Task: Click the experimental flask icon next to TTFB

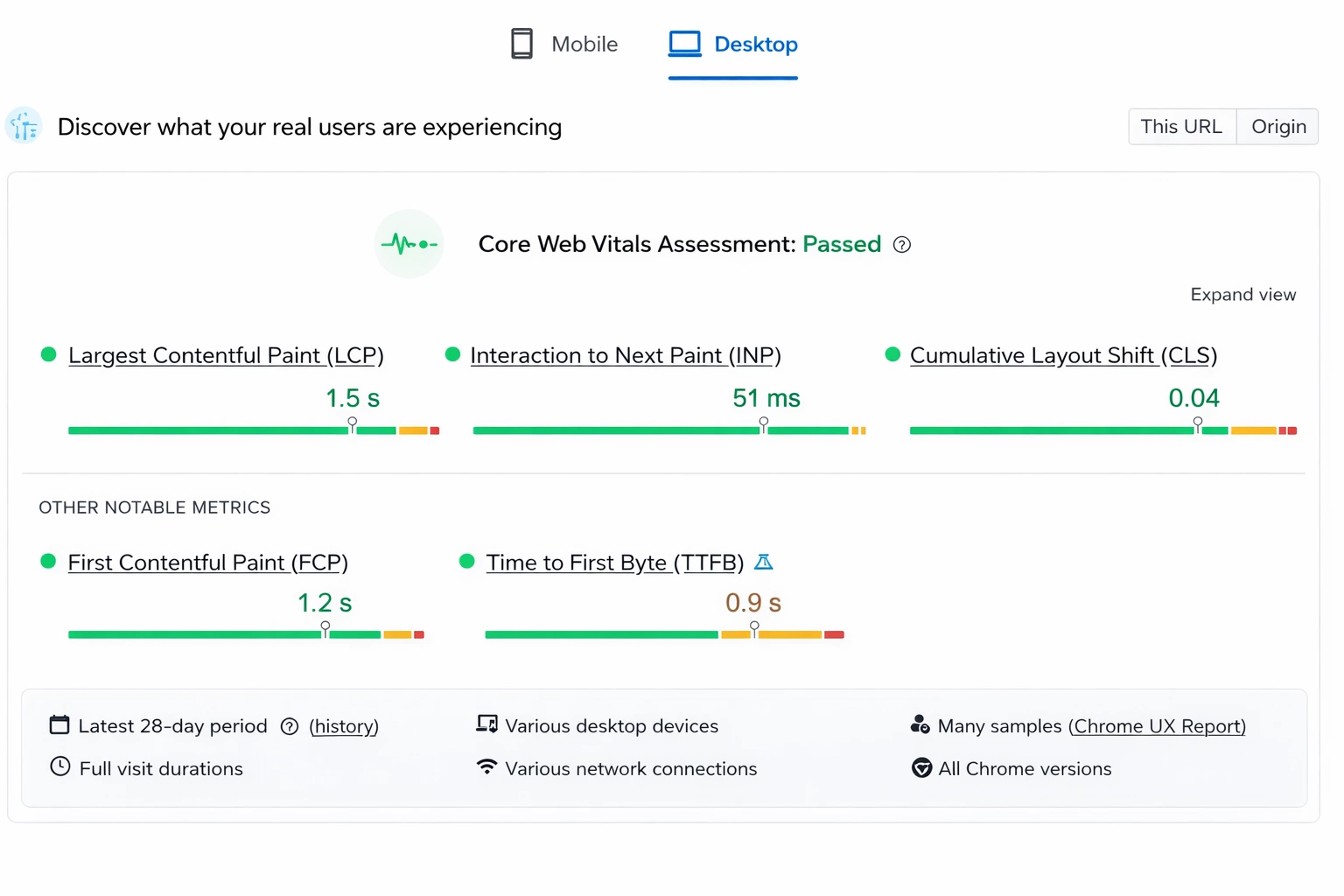Action: pyautogui.click(x=764, y=563)
